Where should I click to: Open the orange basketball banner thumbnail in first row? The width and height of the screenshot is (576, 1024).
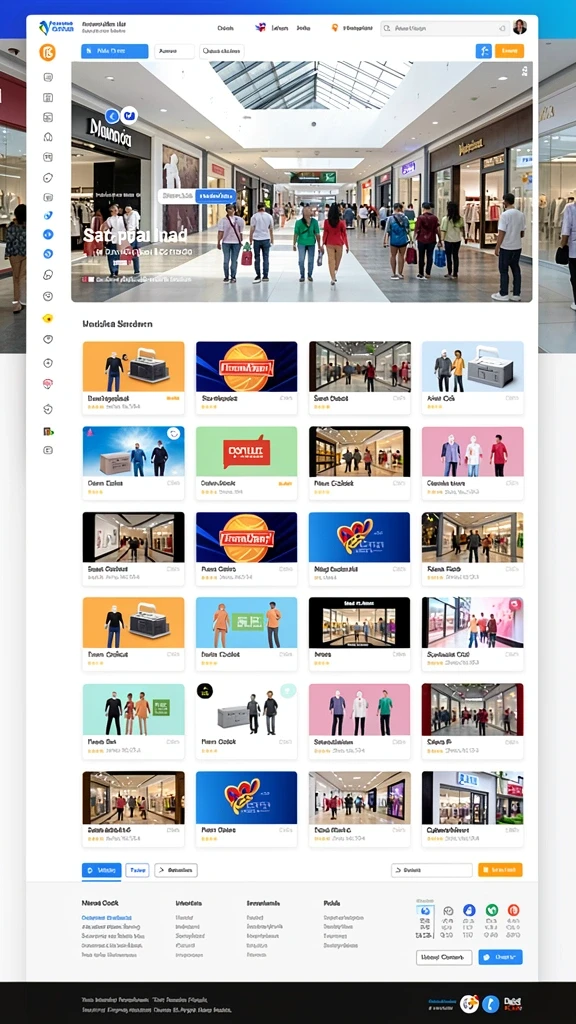click(246, 366)
